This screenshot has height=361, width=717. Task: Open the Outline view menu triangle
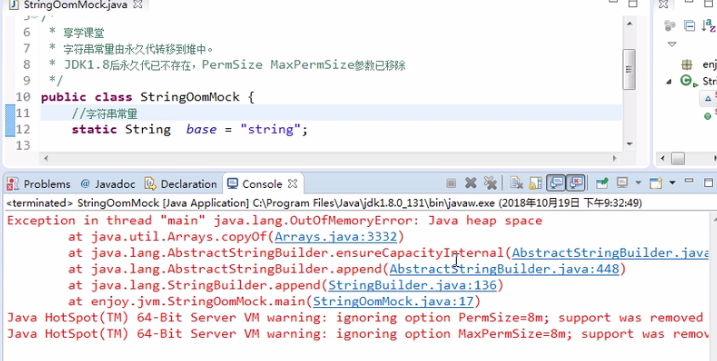point(672,44)
